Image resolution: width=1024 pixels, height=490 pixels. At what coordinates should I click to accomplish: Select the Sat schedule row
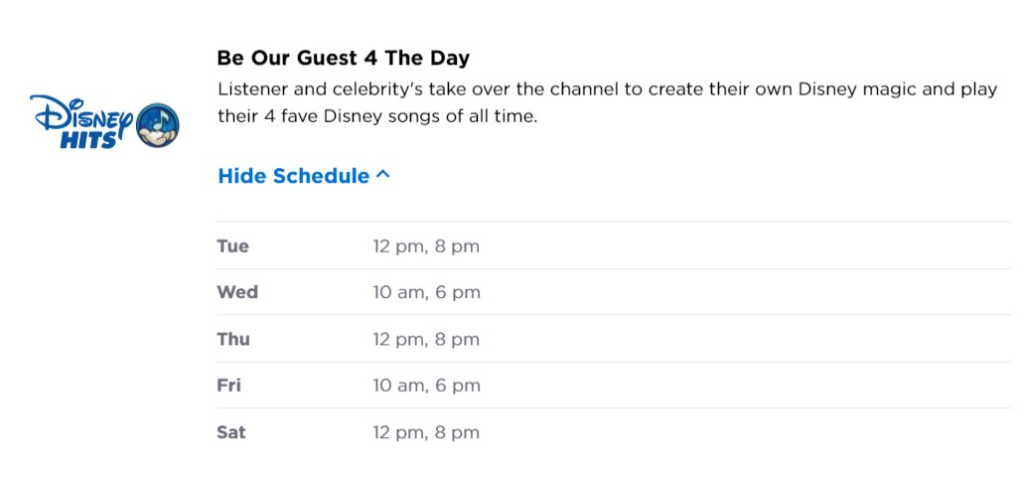(614, 433)
